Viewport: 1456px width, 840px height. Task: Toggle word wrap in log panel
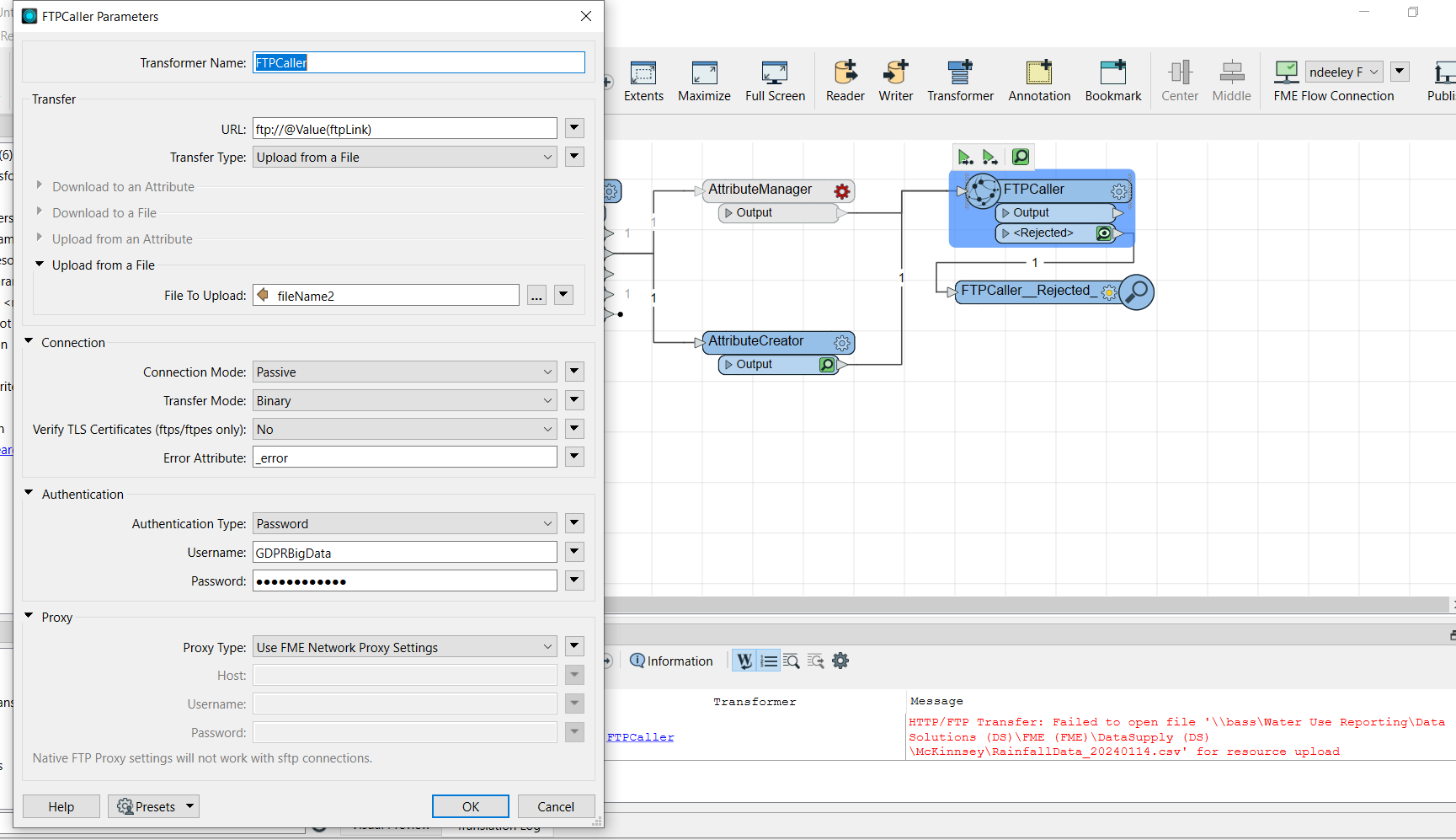744,661
